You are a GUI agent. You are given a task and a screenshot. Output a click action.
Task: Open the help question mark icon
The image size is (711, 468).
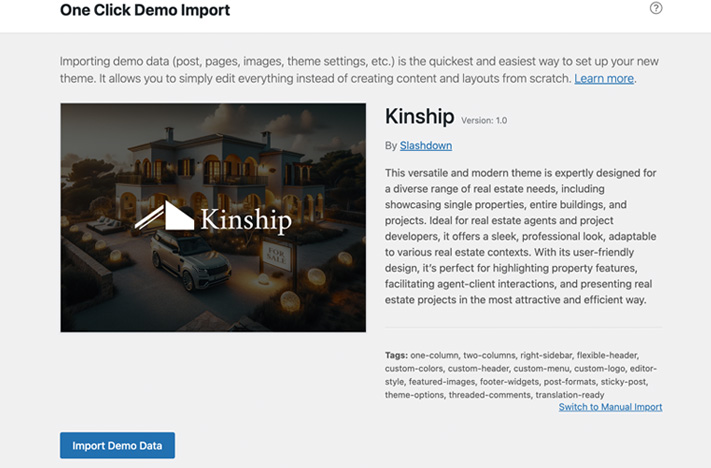656,8
